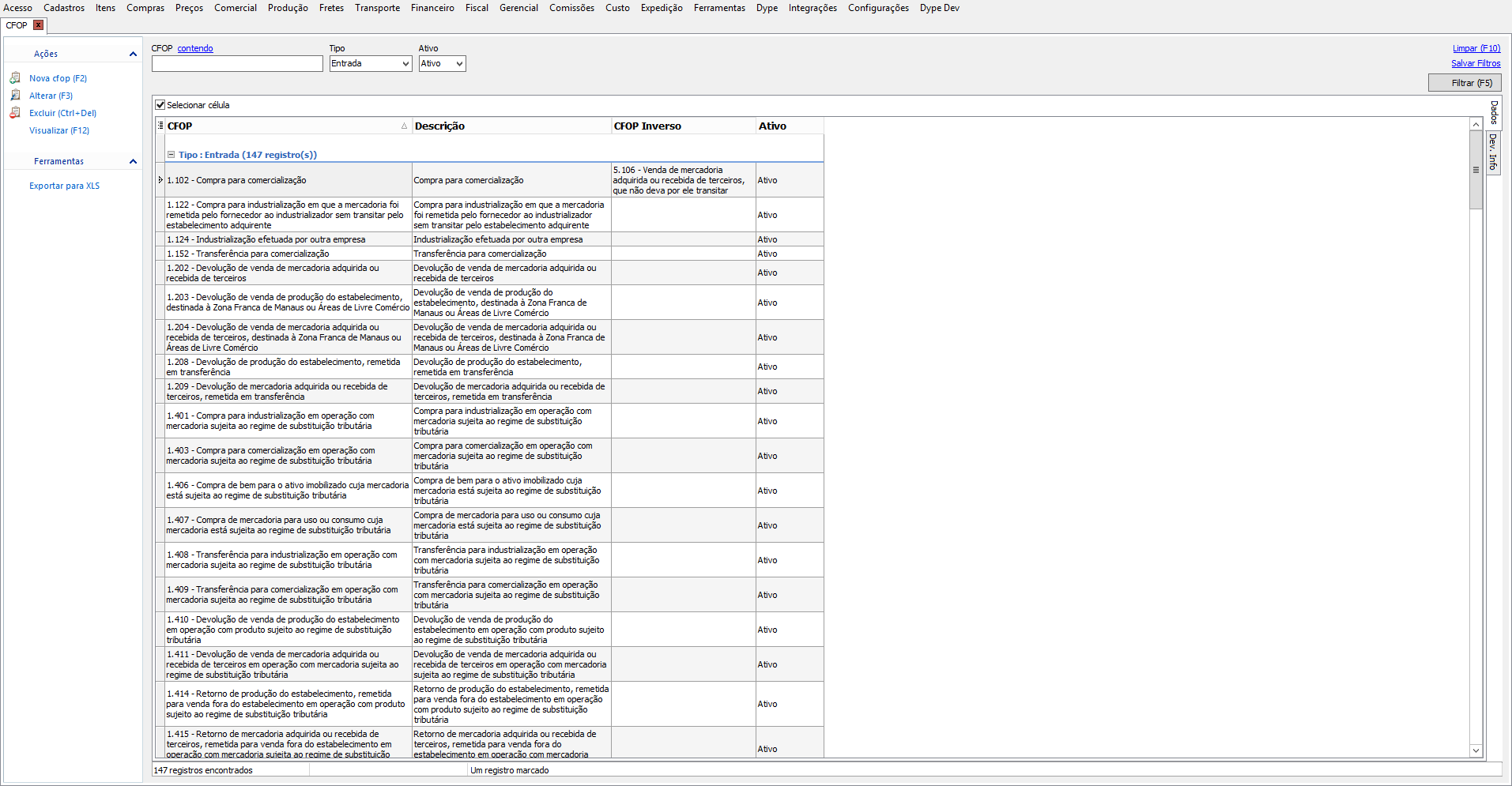Open the Acesso menu
The width and height of the screenshot is (1512, 786).
point(18,8)
